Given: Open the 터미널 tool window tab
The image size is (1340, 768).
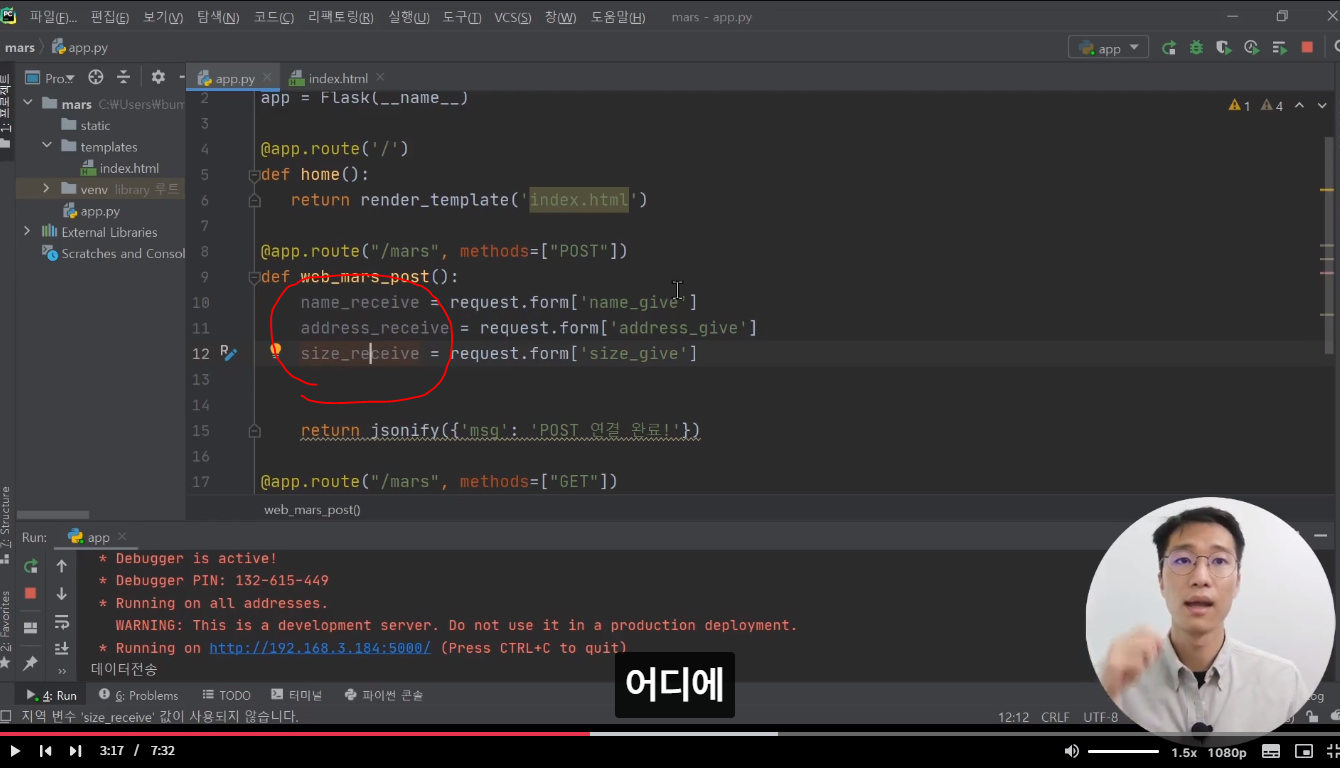Looking at the screenshot, I should pos(297,695).
